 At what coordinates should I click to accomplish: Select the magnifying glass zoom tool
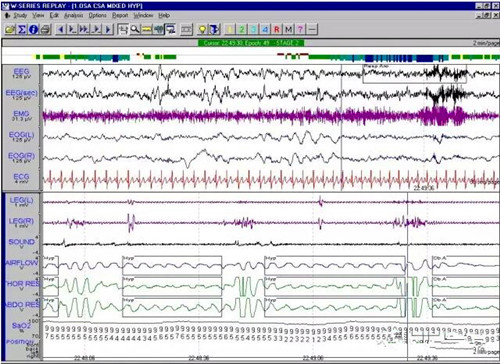click(135, 29)
